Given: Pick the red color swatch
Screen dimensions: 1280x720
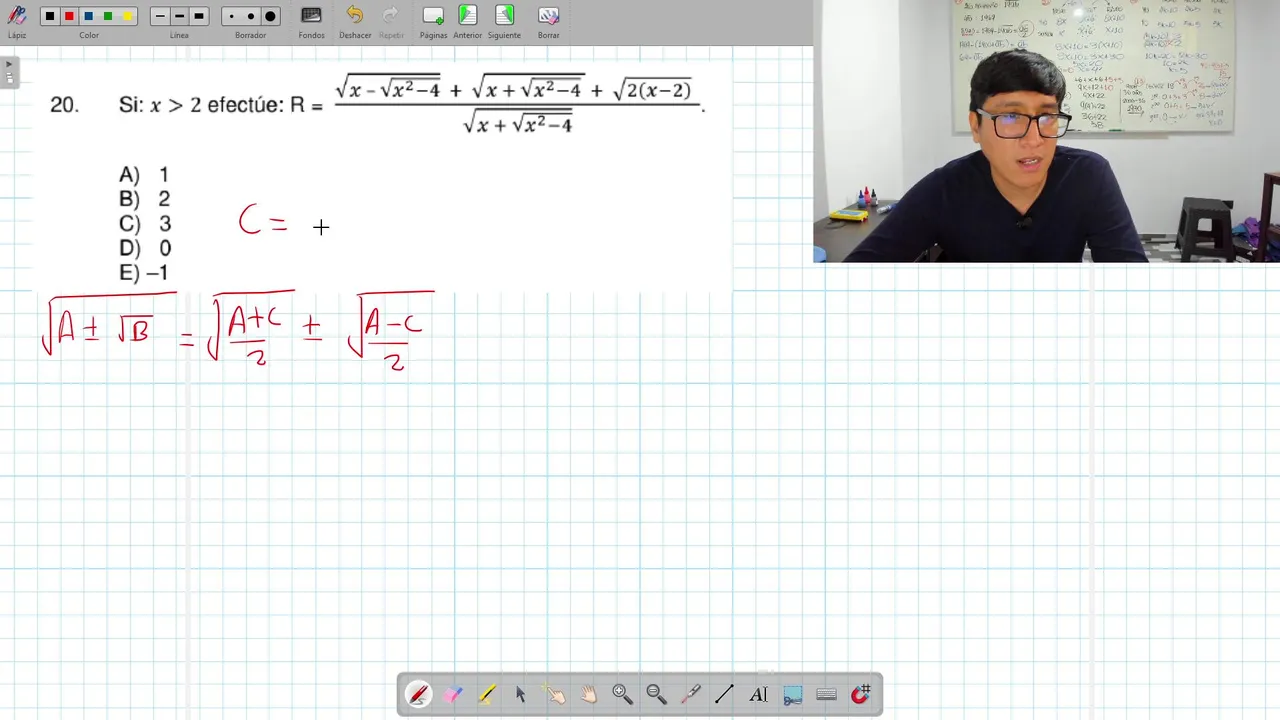Looking at the screenshot, I should pos(69,16).
